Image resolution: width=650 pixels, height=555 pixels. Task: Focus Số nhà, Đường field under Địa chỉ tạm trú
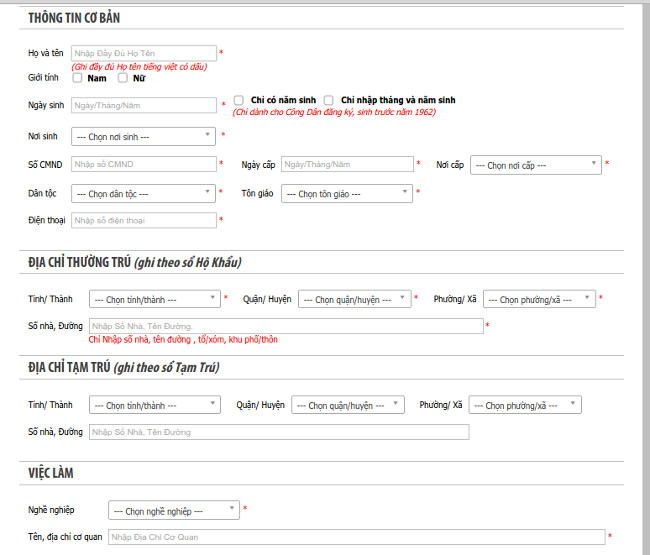point(279,432)
